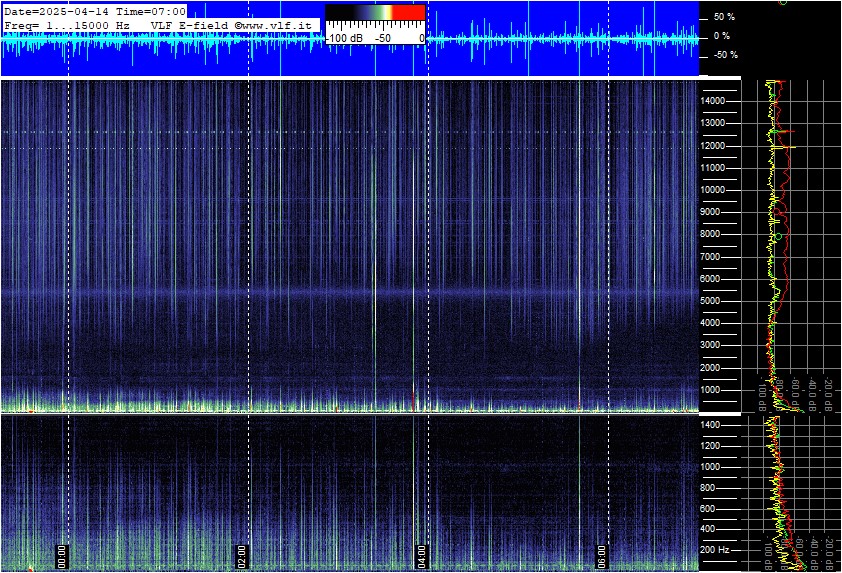The width and height of the screenshot is (842, 573).
Task: Click the Date=2025-04-14 Time=07:00 header text
Action: pos(95,11)
